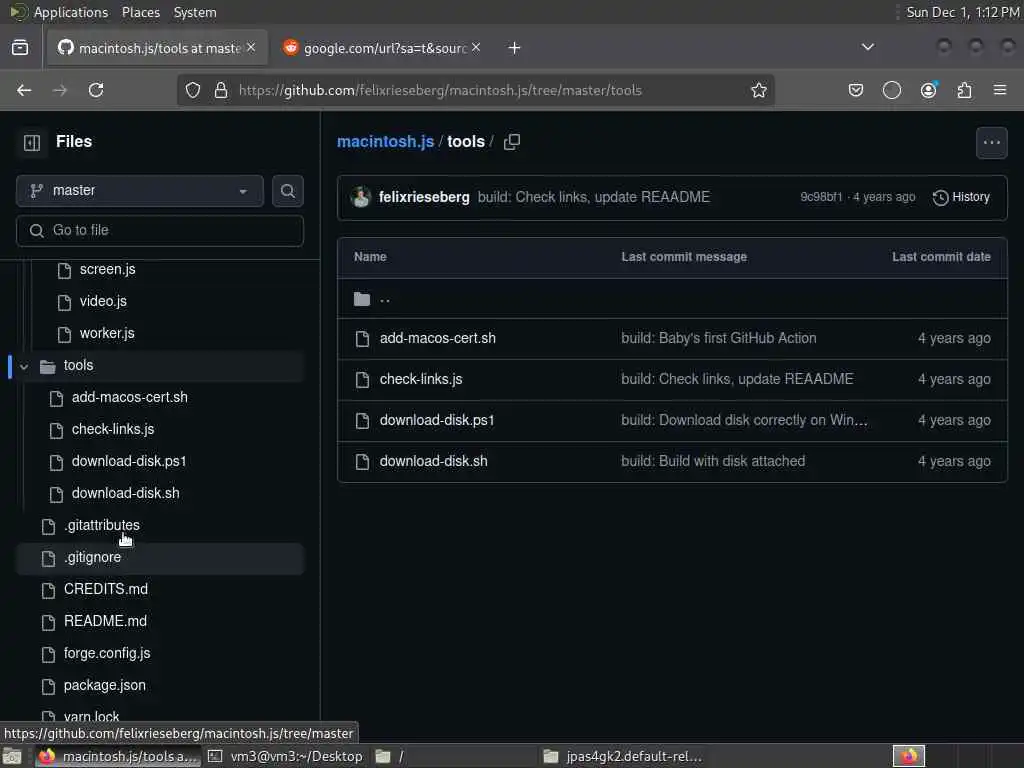Image resolution: width=1024 pixels, height=768 pixels.
Task: Open download-disk.sh in file tree
Action: click(125, 494)
